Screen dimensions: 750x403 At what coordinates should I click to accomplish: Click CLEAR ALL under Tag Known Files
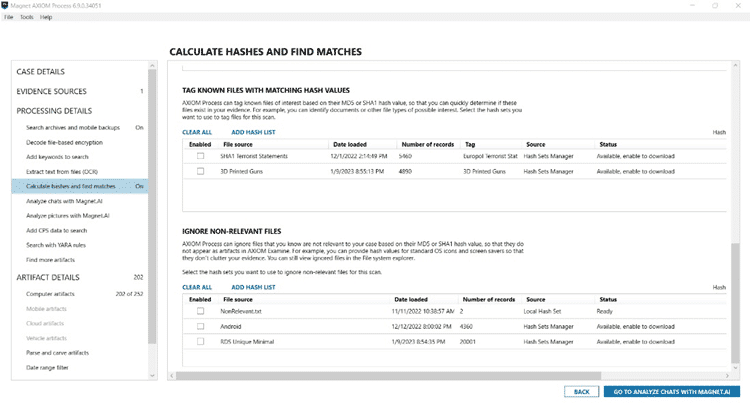coord(197,132)
